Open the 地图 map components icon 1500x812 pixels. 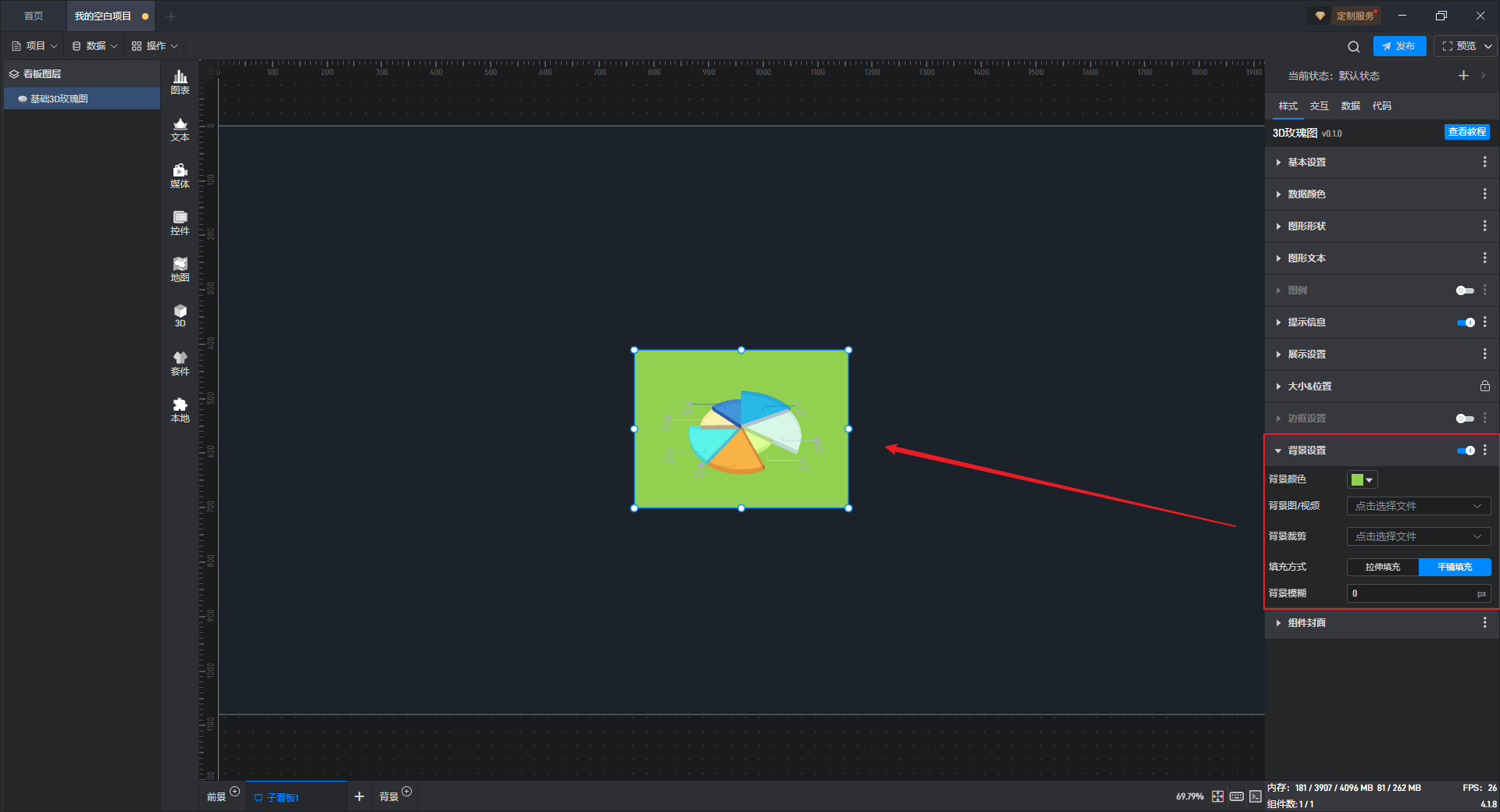(x=180, y=269)
